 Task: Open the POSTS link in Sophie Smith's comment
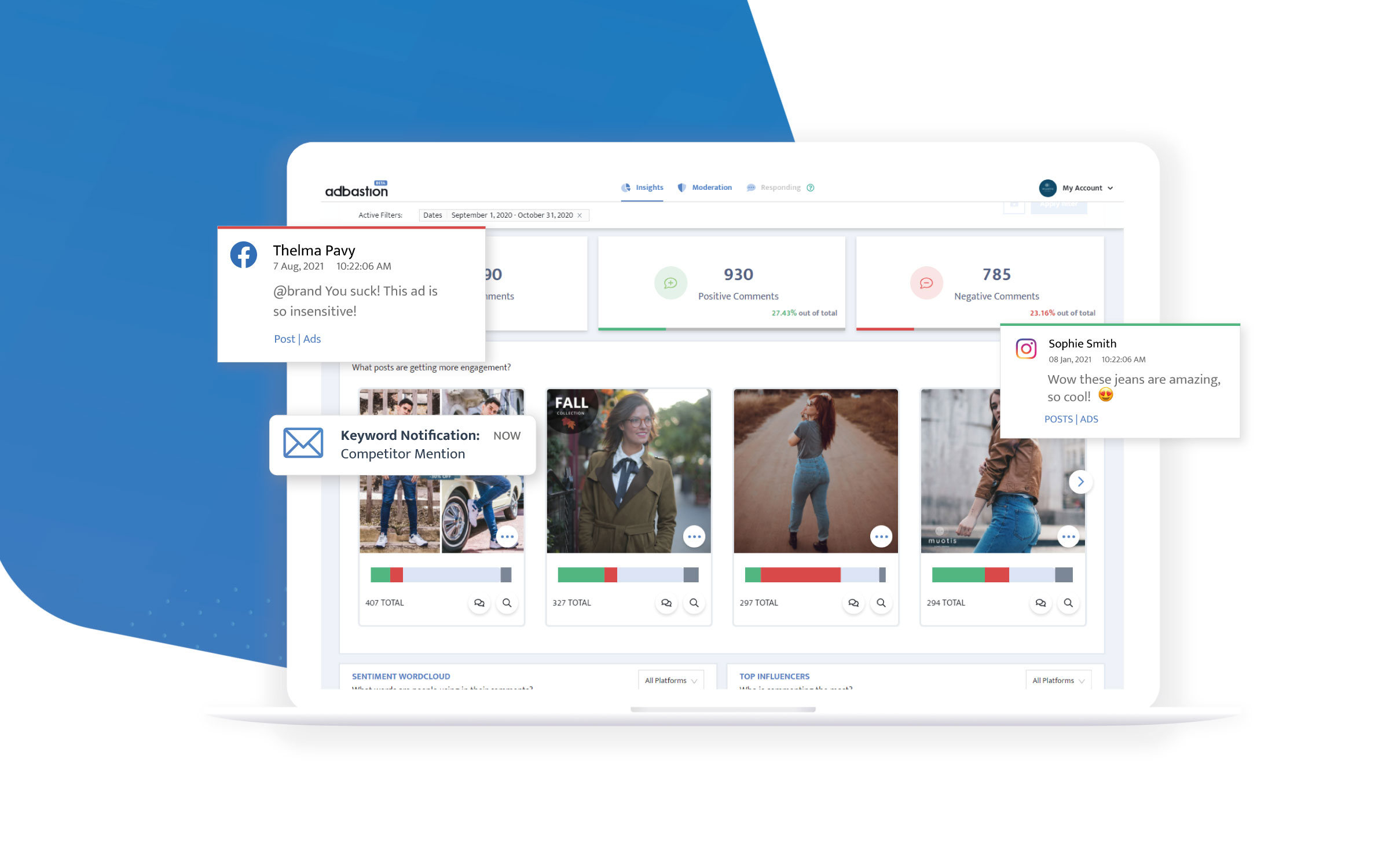[1058, 419]
